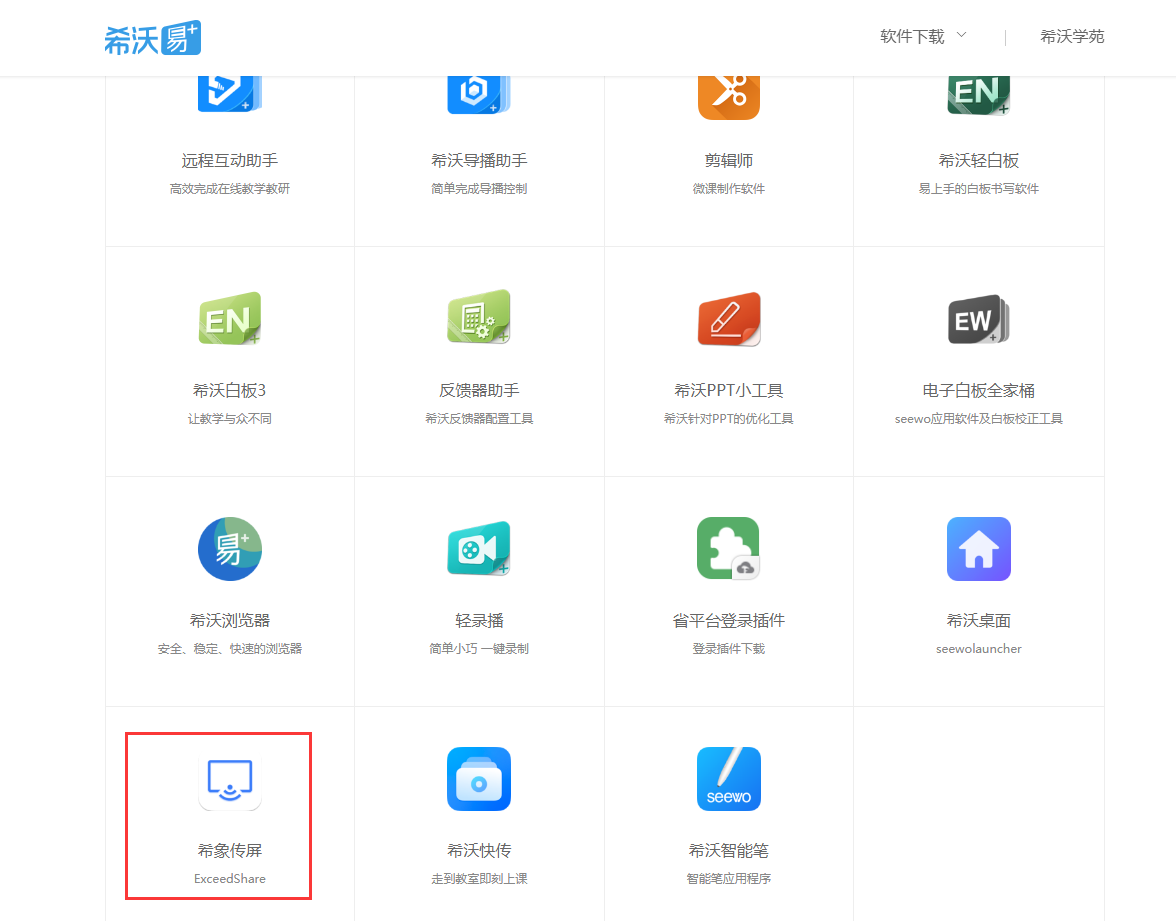Select the 希沃浏览器 title
This screenshot has width=1176, height=921.
230,621
